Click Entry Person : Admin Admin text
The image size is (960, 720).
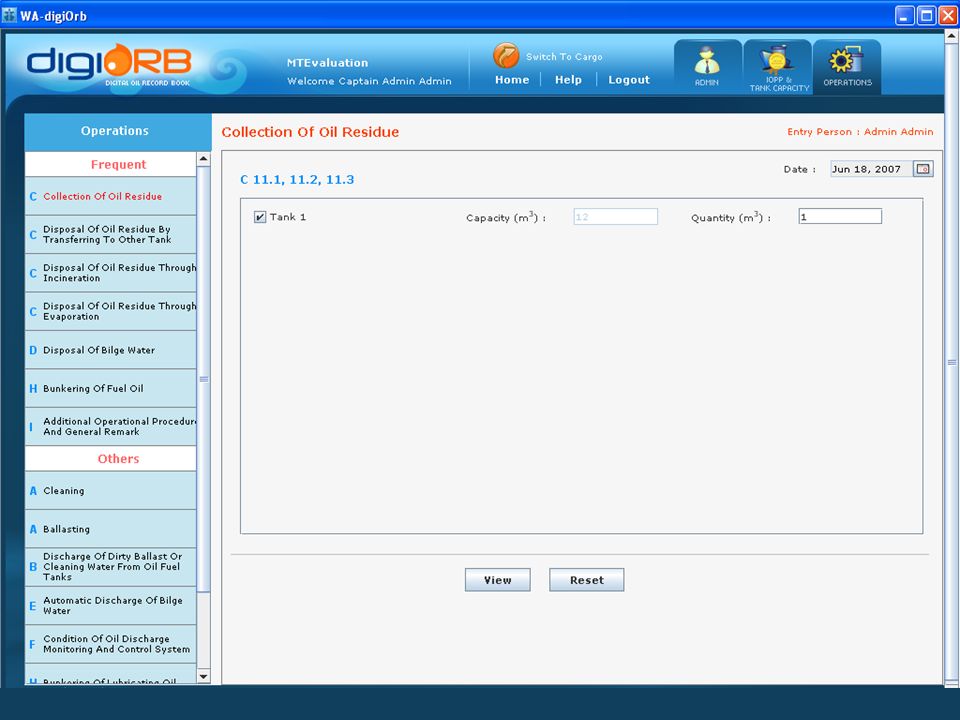pyautogui.click(x=860, y=132)
